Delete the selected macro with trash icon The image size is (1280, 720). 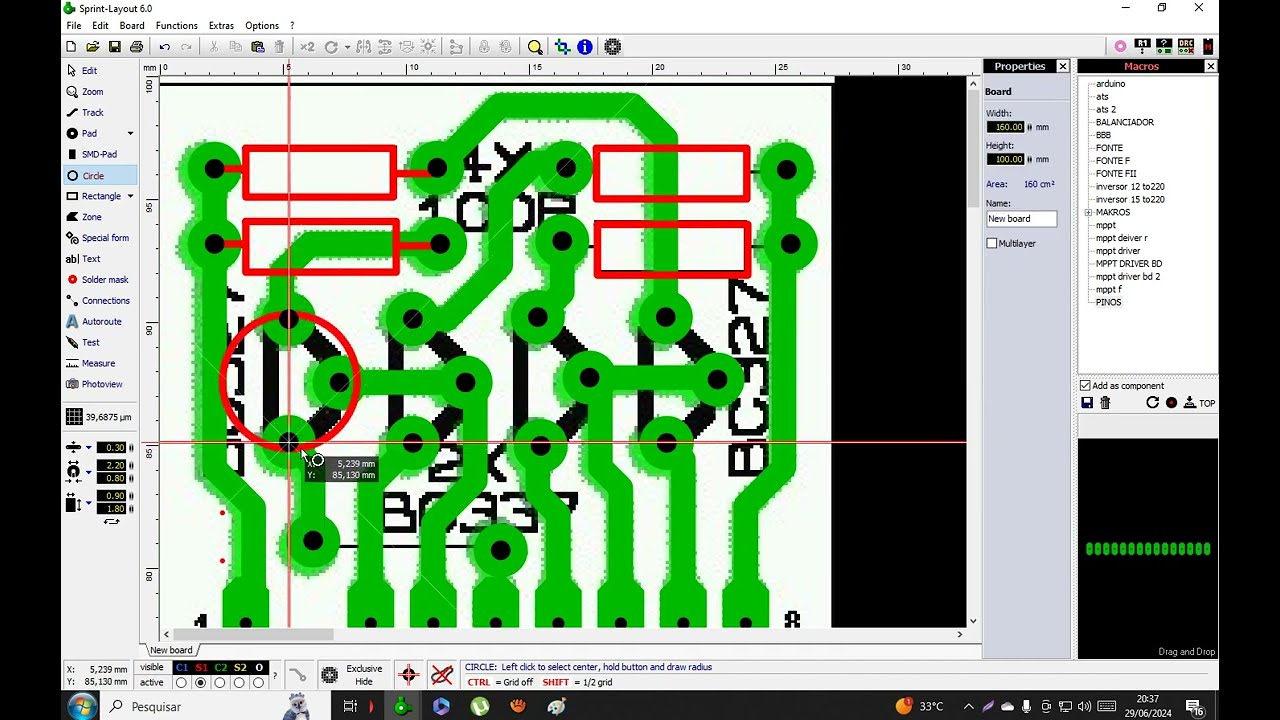tap(1105, 403)
